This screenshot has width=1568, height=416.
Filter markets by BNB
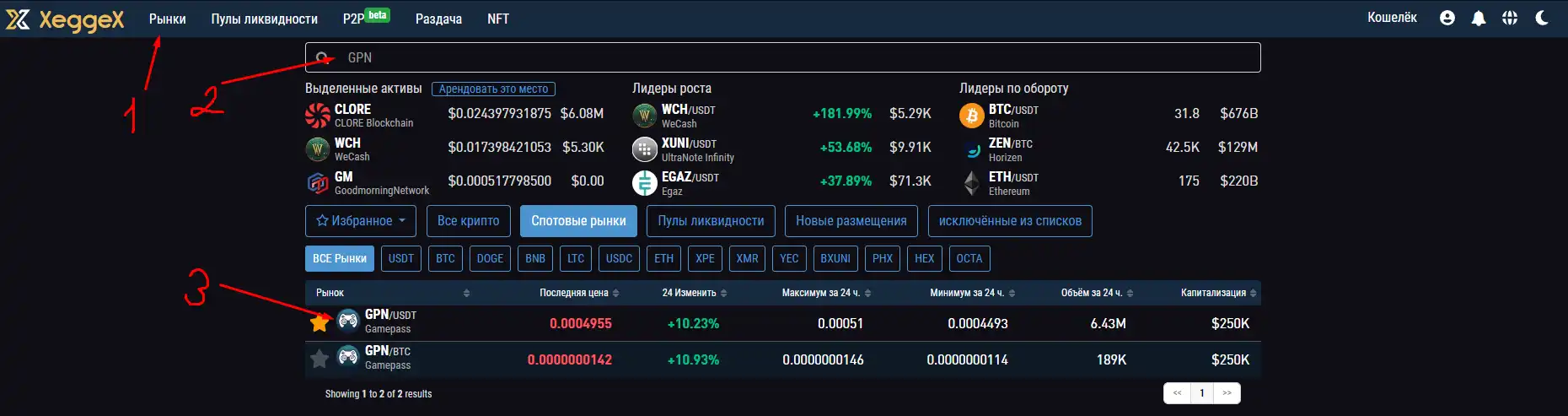(x=535, y=258)
